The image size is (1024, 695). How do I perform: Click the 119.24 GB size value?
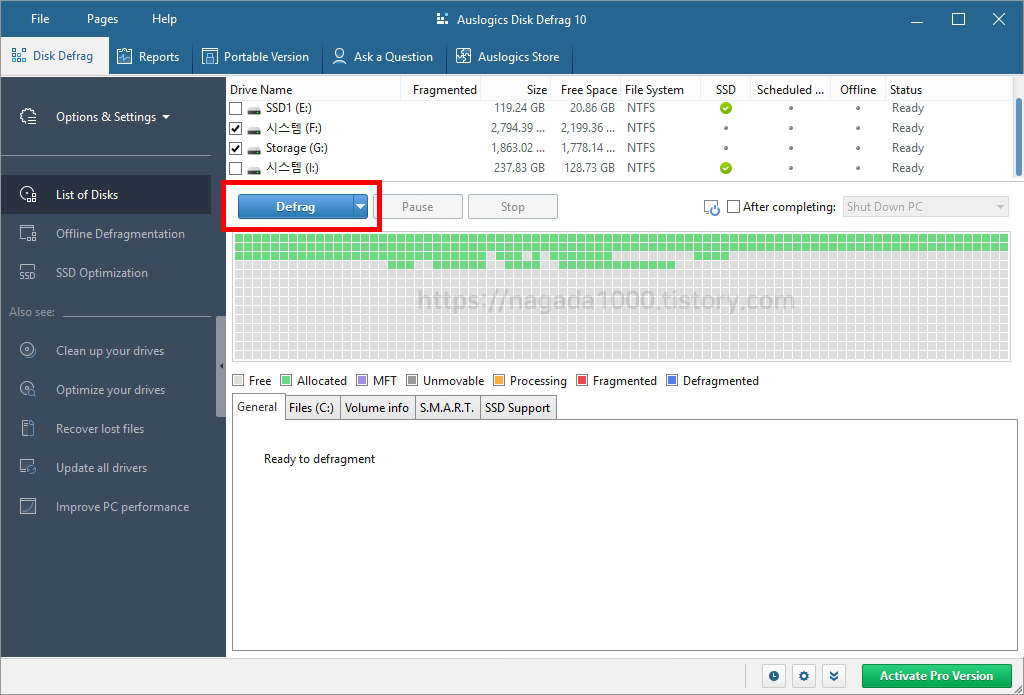coord(519,108)
